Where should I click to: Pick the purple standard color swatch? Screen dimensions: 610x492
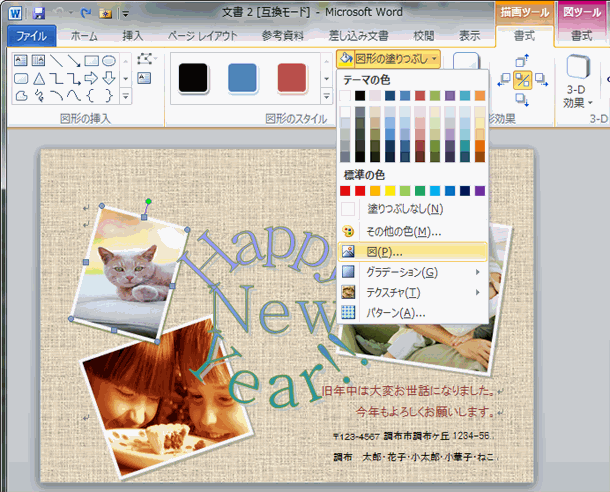point(480,191)
